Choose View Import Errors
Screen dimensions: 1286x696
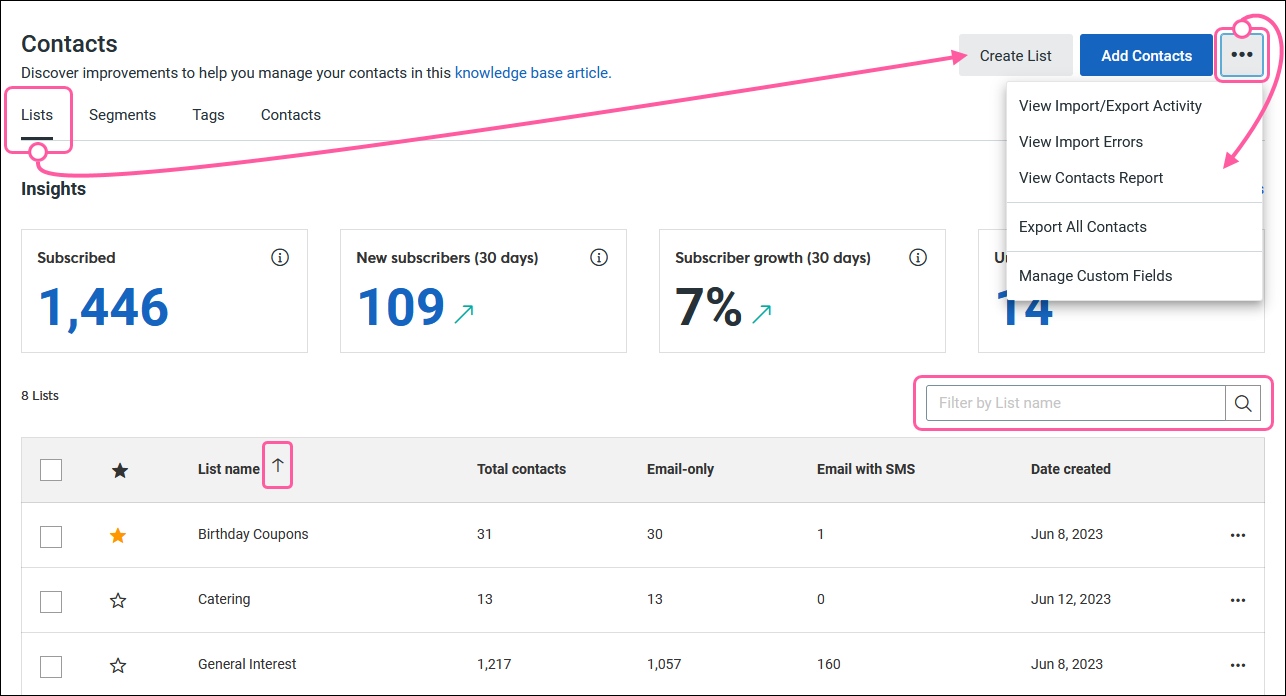(1134, 142)
